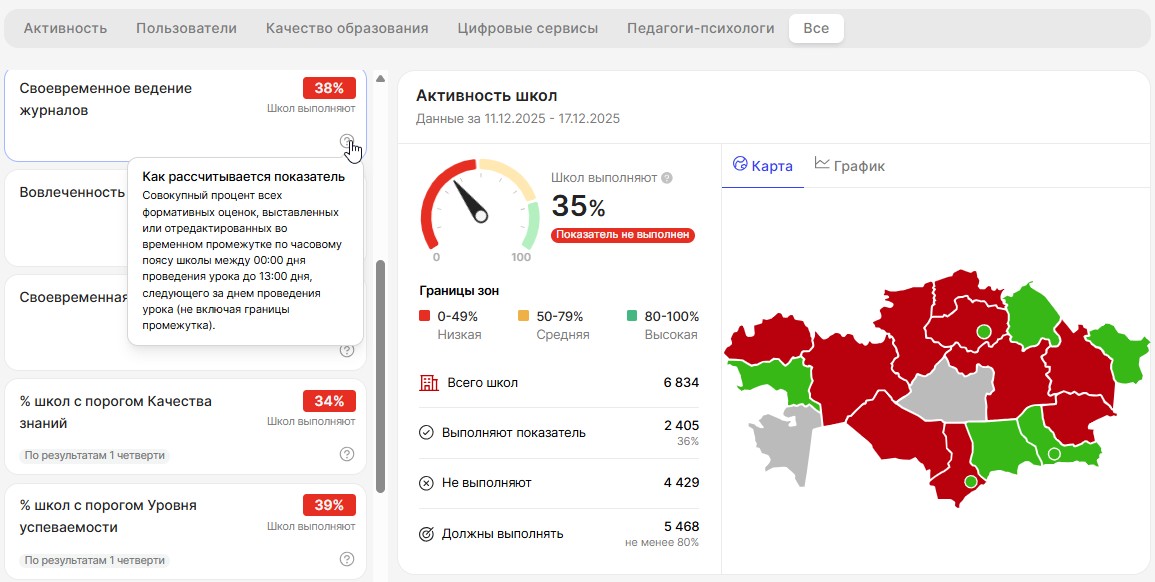
Task: Click the Всего школ building icon
Action: click(428, 383)
